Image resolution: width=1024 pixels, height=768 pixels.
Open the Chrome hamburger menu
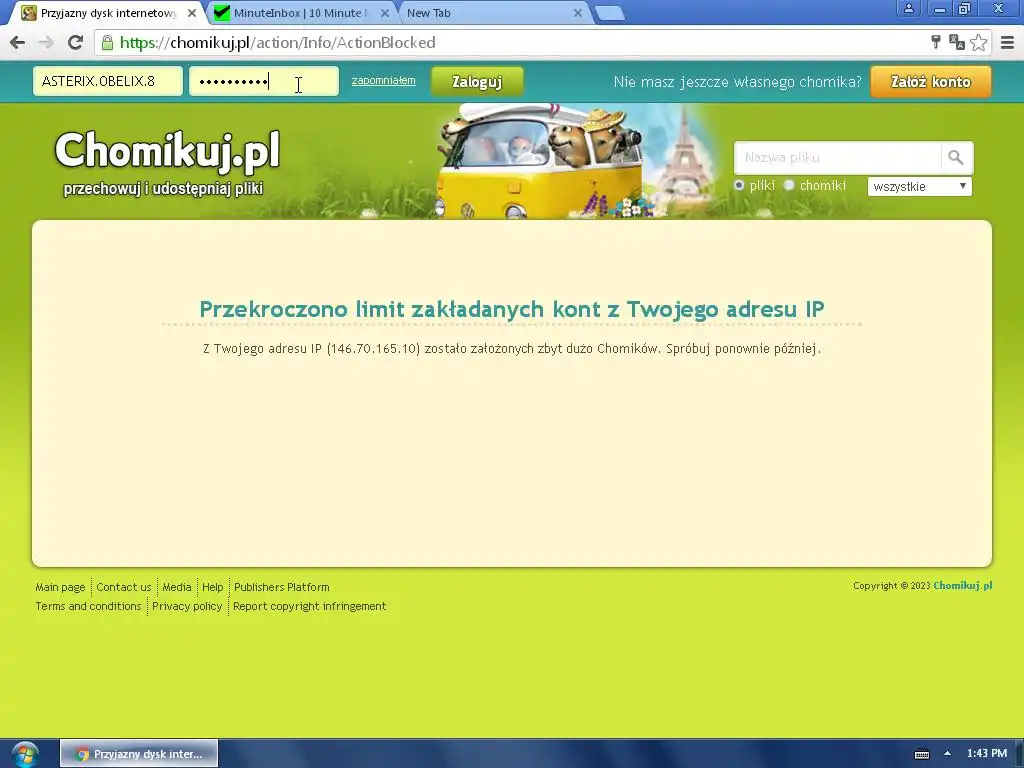1007,42
